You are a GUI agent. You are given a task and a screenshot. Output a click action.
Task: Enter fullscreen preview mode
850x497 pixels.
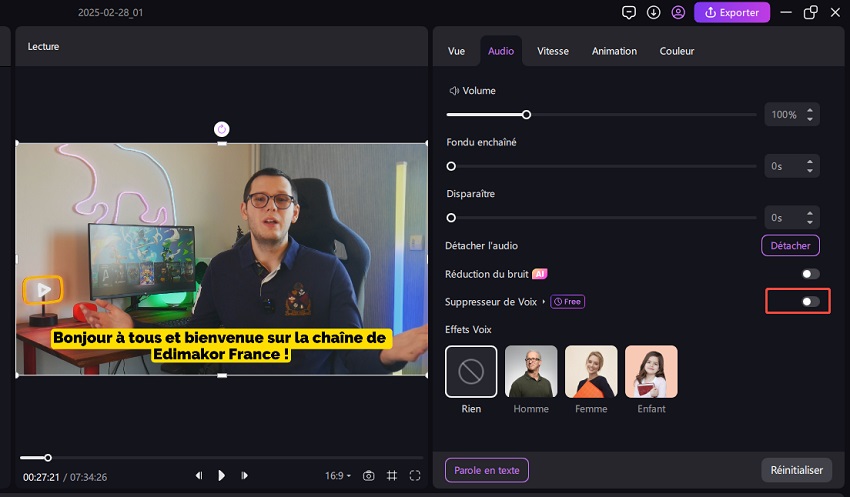(x=415, y=476)
